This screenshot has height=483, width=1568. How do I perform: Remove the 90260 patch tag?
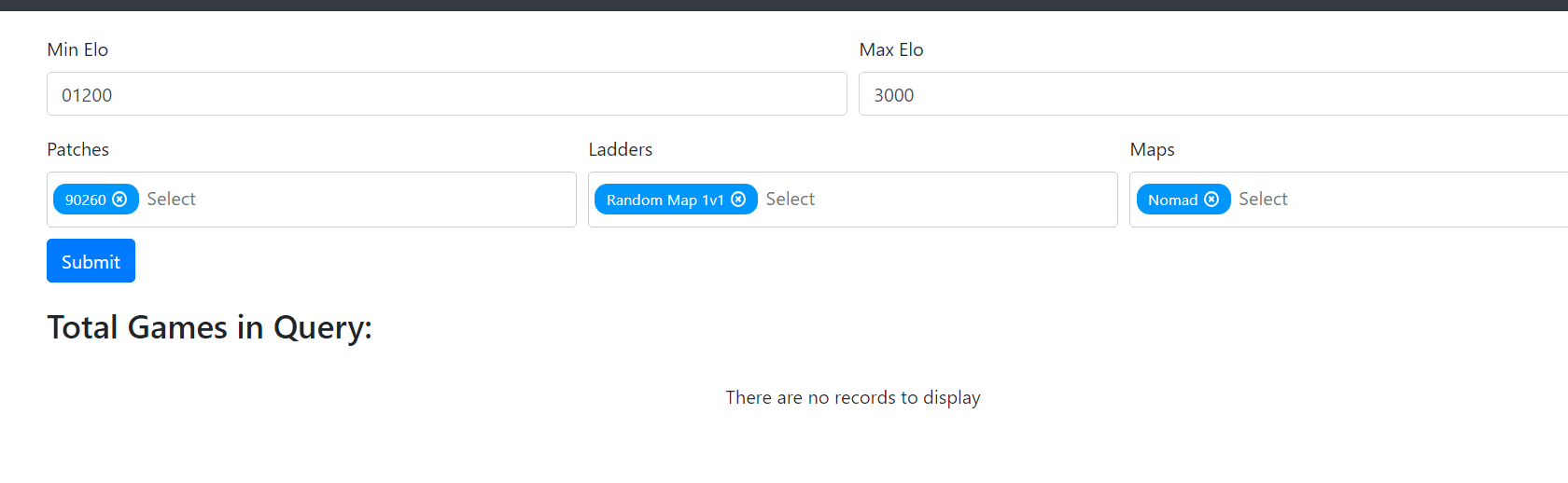pos(119,200)
